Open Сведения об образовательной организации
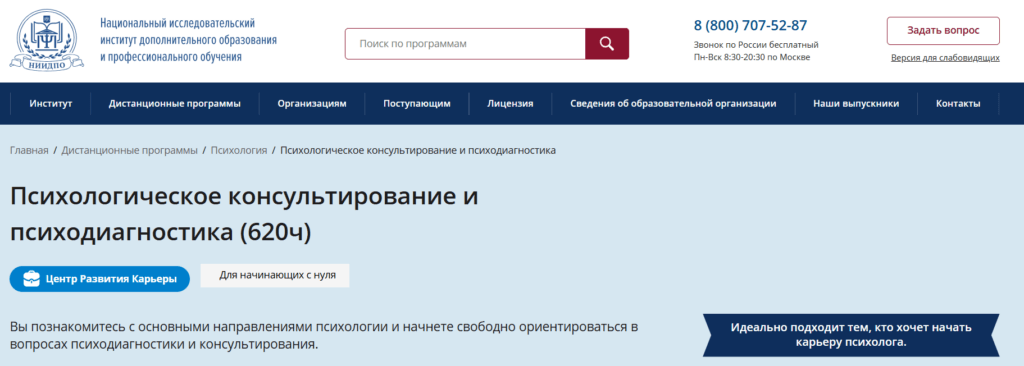1024x366 pixels. (673, 103)
